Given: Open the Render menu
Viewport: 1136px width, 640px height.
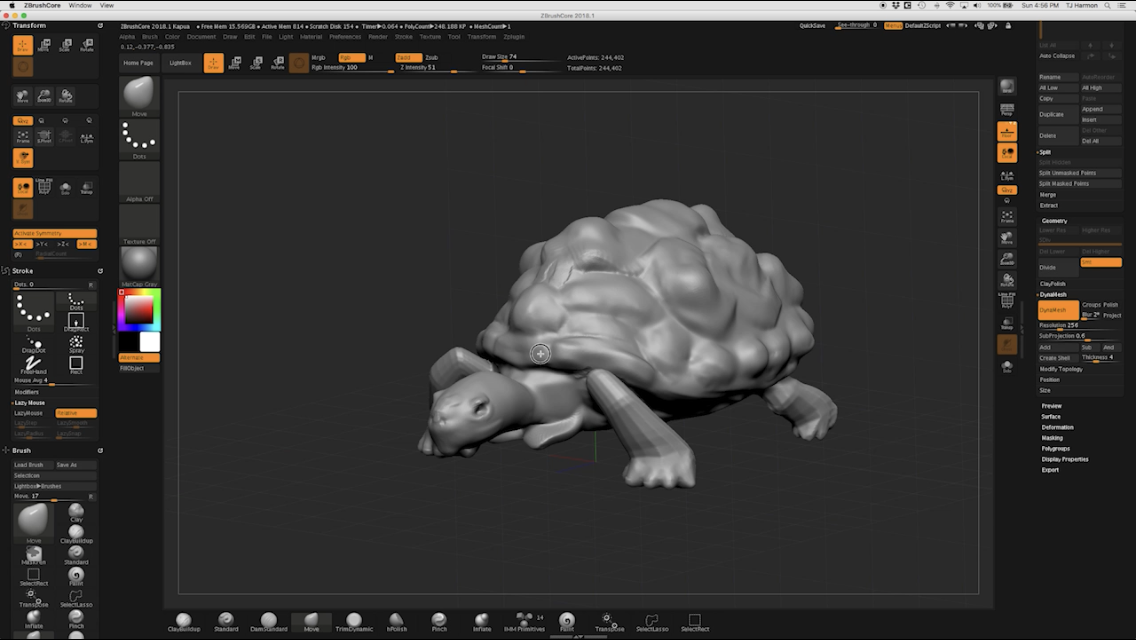Looking at the screenshot, I should tap(377, 37).
